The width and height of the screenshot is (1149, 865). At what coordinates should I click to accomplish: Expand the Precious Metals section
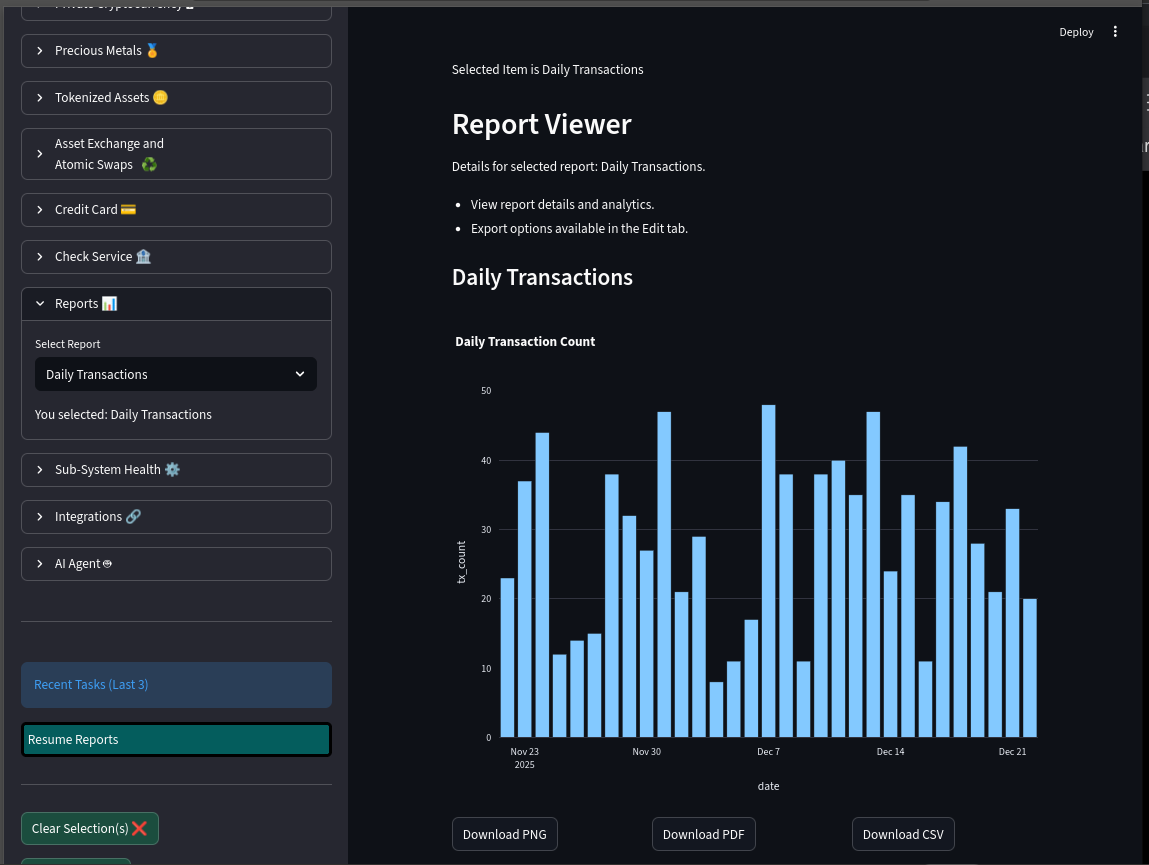coord(176,51)
